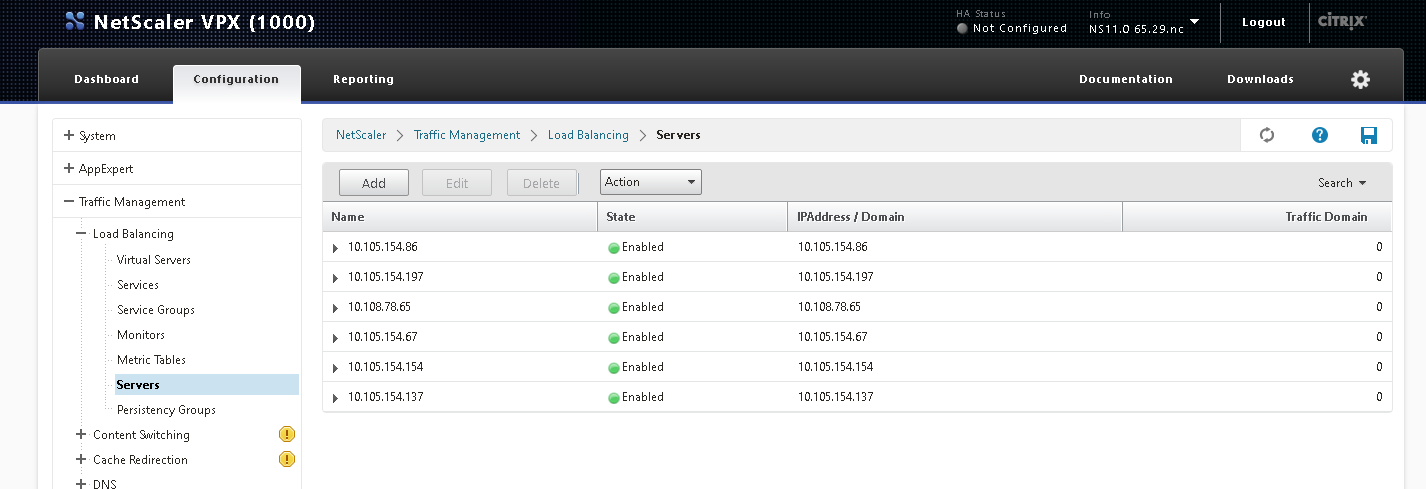Expand the Info version dropdown arrow
The image size is (1426, 489).
coord(1194,20)
